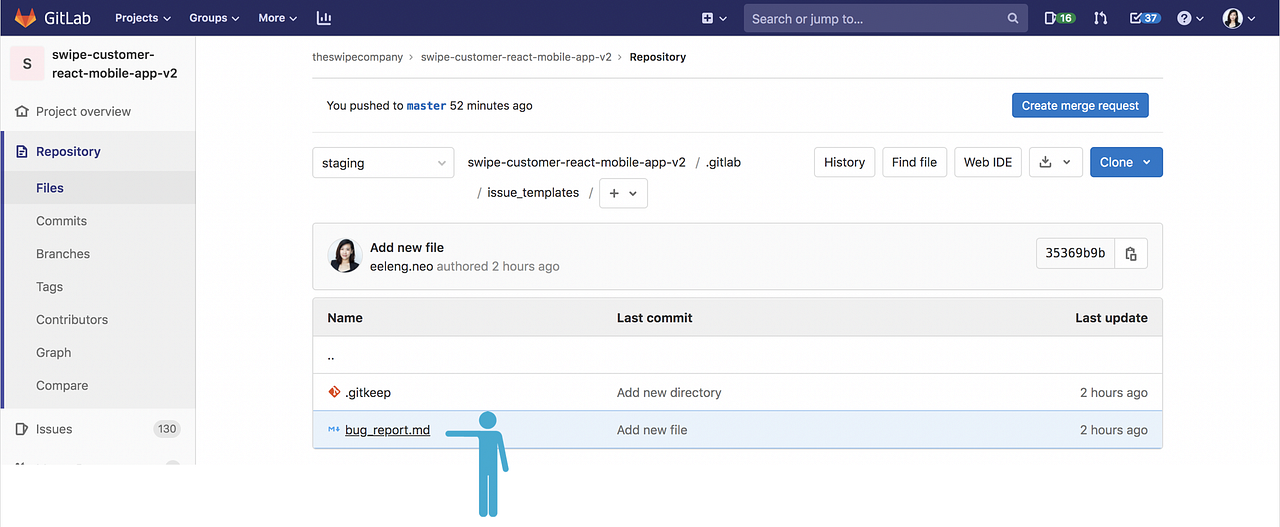This screenshot has width=1280, height=527.
Task: Click the markdown icon beside bug_report.md
Action: [x=334, y=430]
